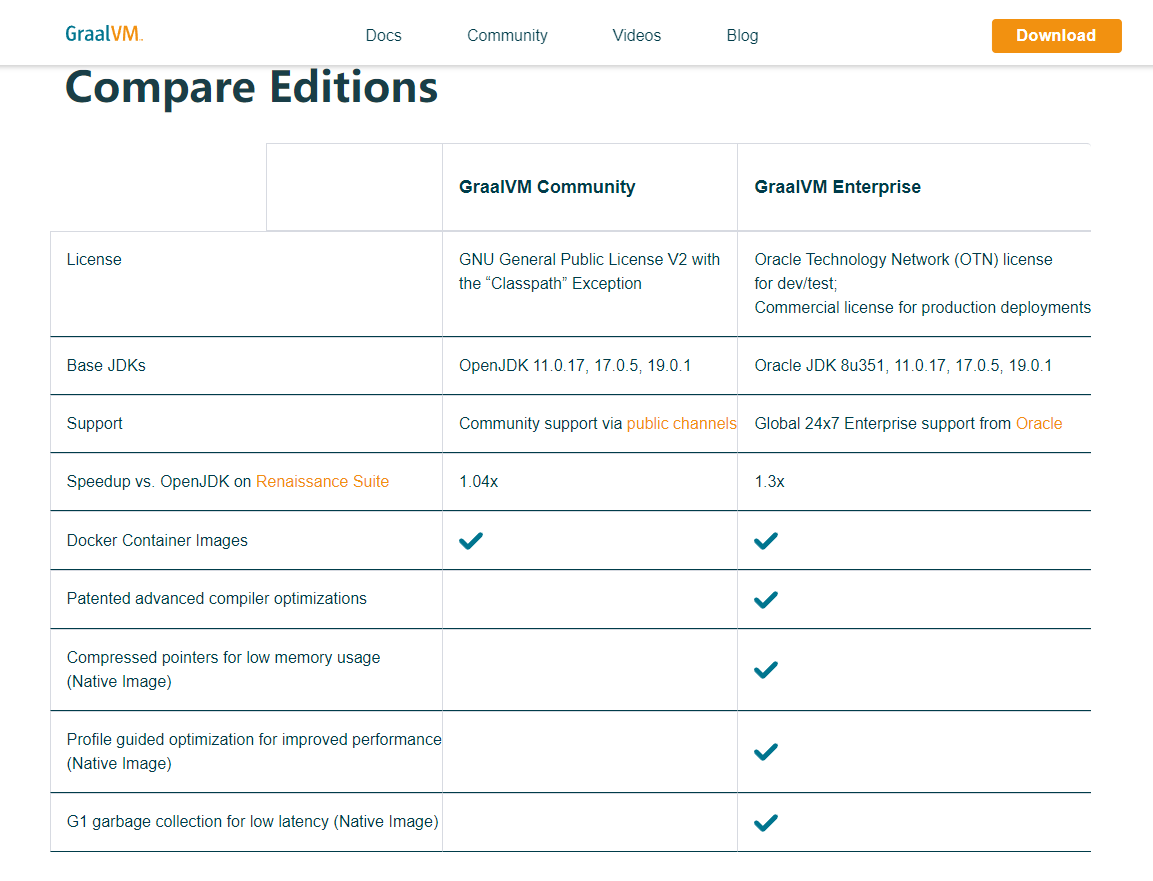This screenshot has width=1153, height=881.
Task: Click the 1.04x speedup value
Action: pyautogui.click(x=479, y=482)
